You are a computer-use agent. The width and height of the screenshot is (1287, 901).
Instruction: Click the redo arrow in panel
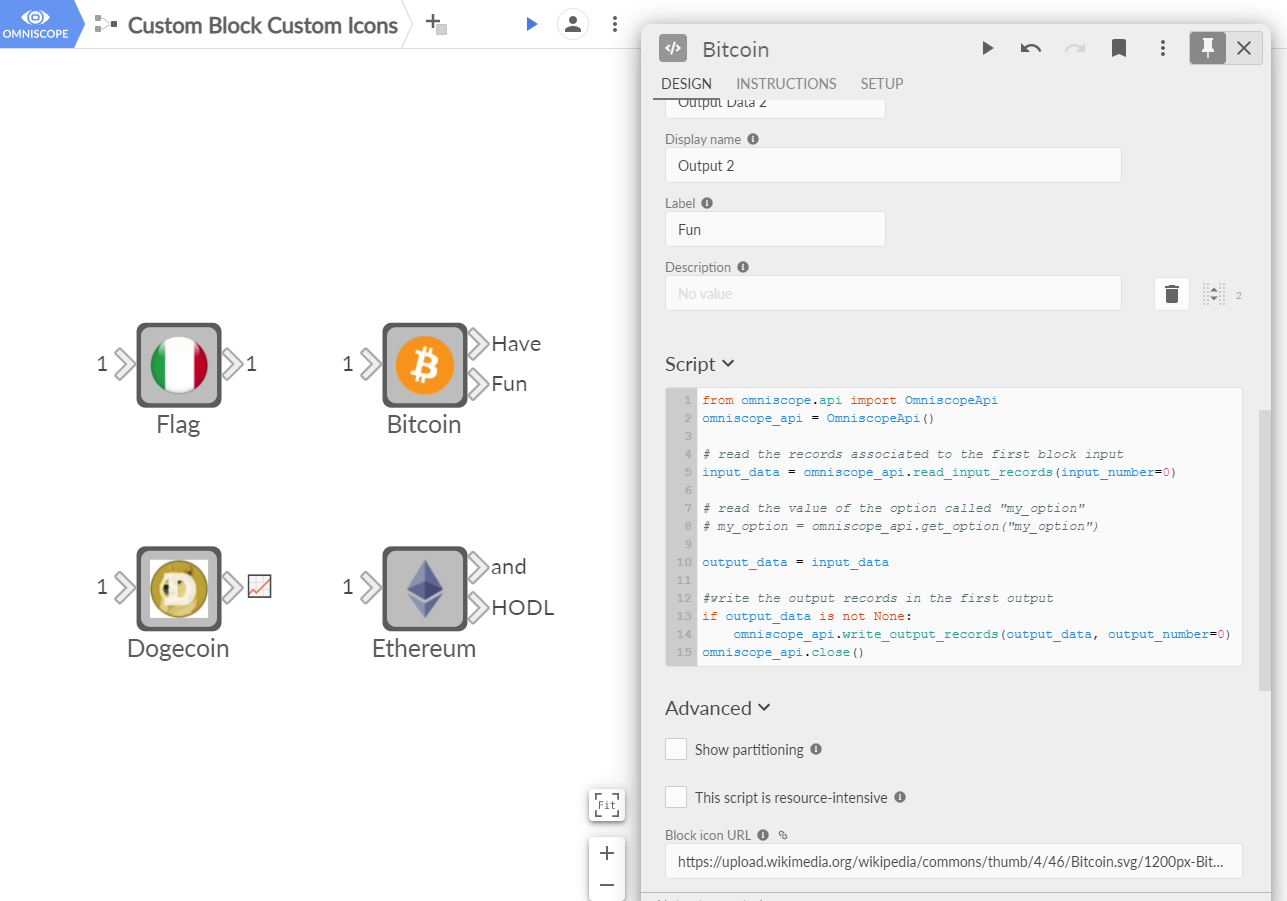pos(1075,48)
